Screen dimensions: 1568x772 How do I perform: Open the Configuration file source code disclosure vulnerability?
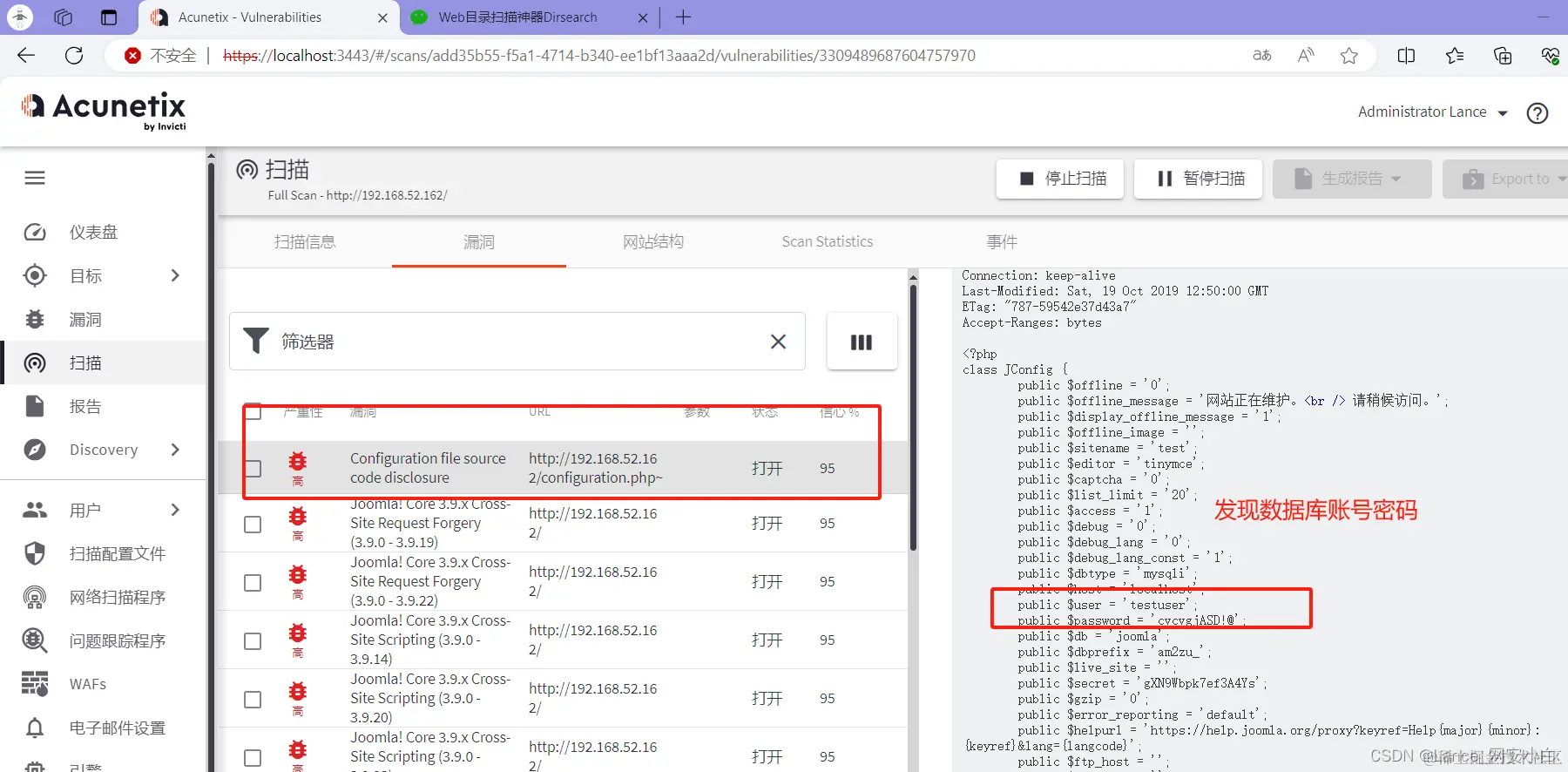point(428,468)
